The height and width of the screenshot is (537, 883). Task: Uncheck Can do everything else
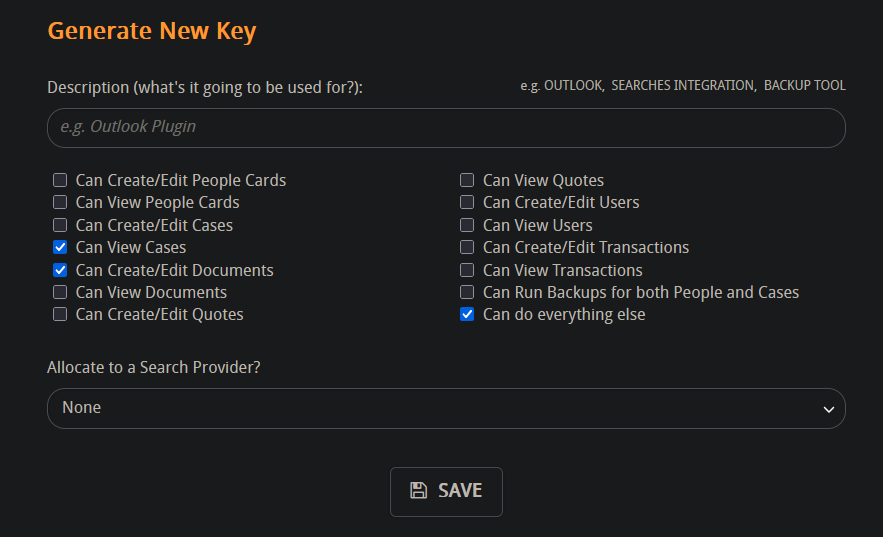point(467,314)
